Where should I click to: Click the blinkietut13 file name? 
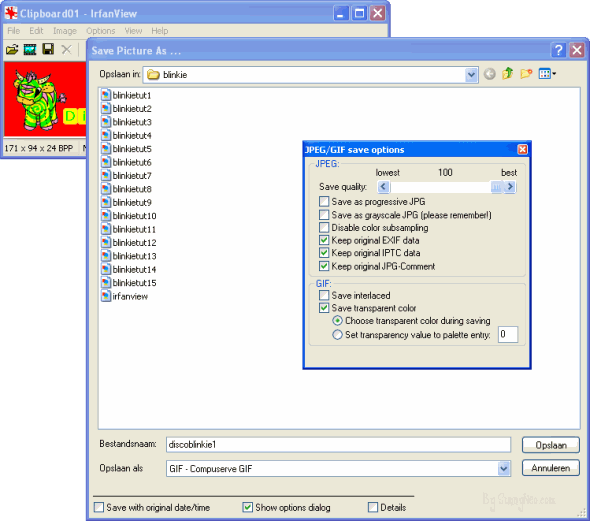(x=134, y=256)
